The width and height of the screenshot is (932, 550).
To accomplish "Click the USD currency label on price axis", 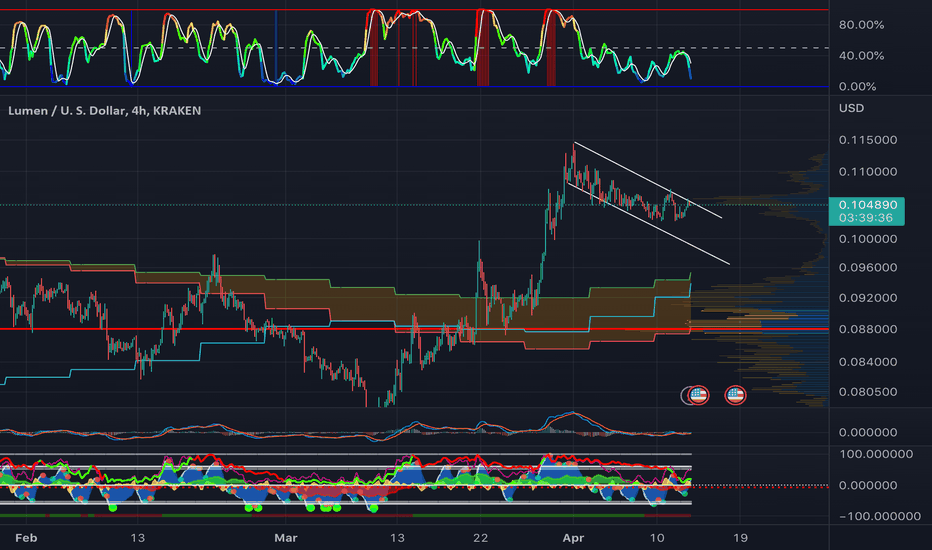I will (x=851, y=108).
